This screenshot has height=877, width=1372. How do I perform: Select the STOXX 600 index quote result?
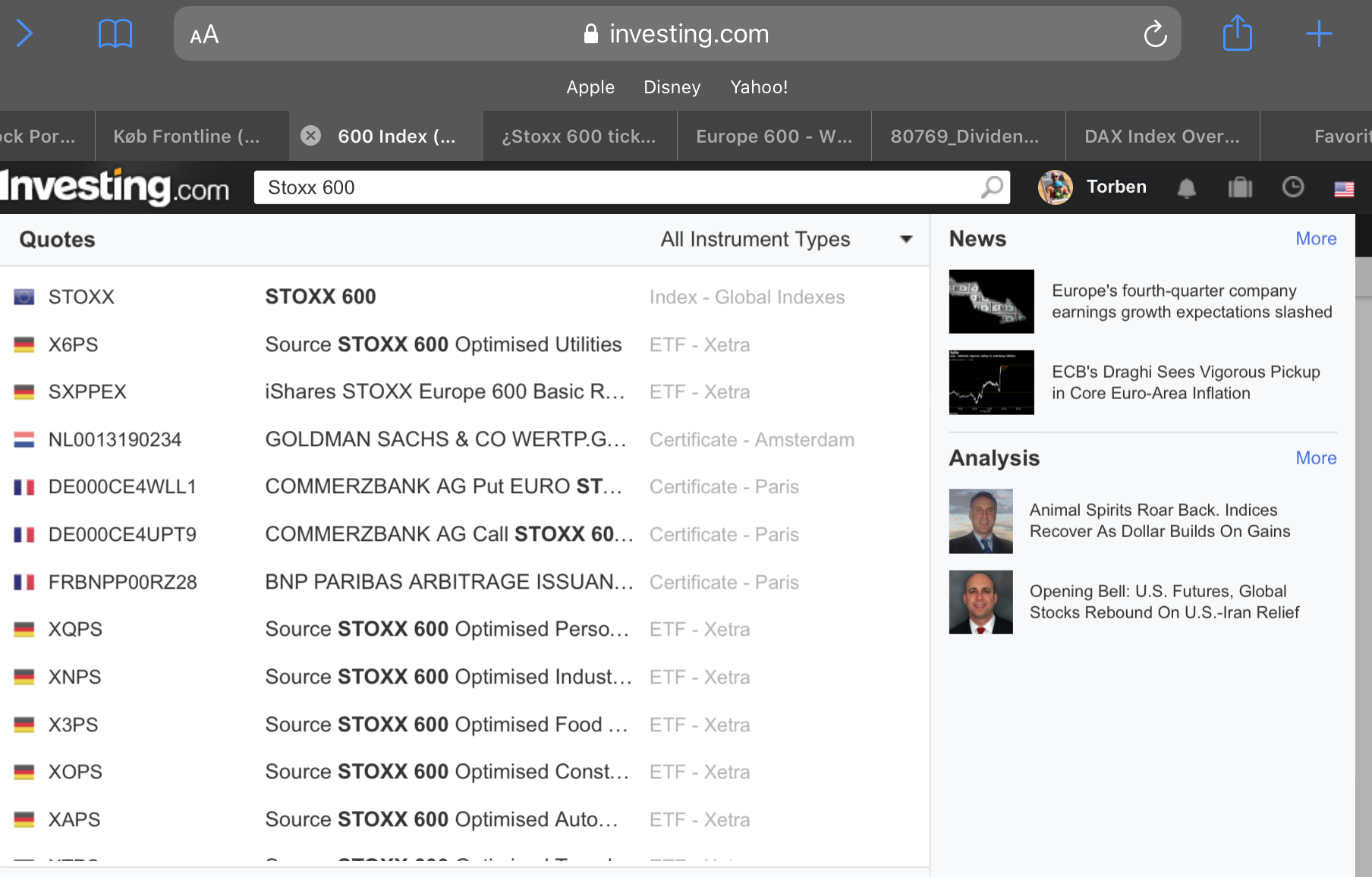pyautogui.click(x=464, y=297)
